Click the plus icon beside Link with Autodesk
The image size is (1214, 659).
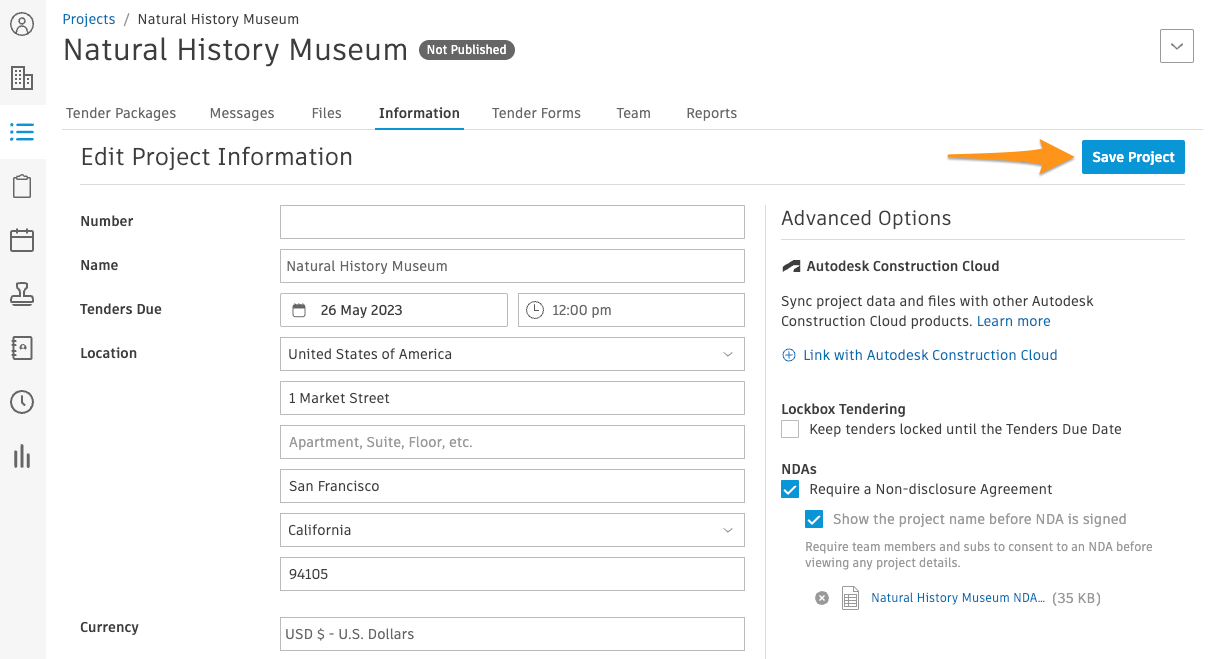coord(789,355)
